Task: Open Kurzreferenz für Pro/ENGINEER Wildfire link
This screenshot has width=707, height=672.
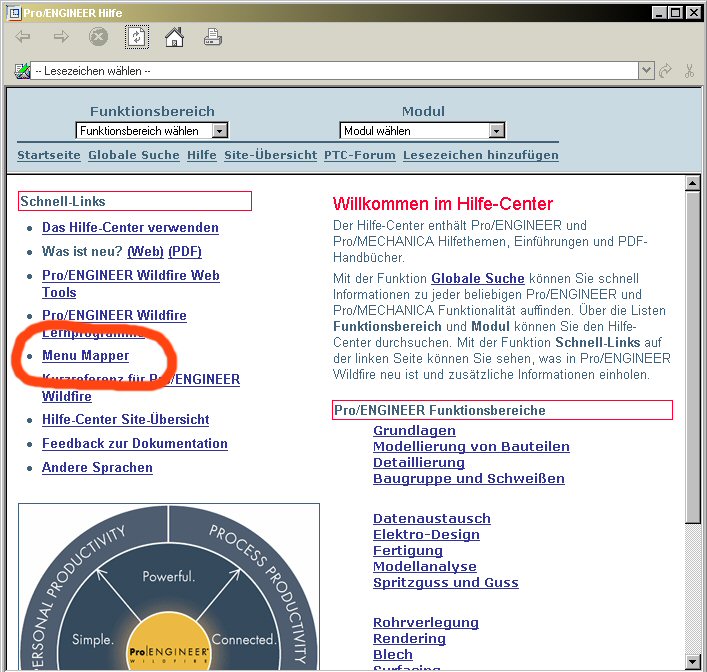Action: tap(141, 387)
